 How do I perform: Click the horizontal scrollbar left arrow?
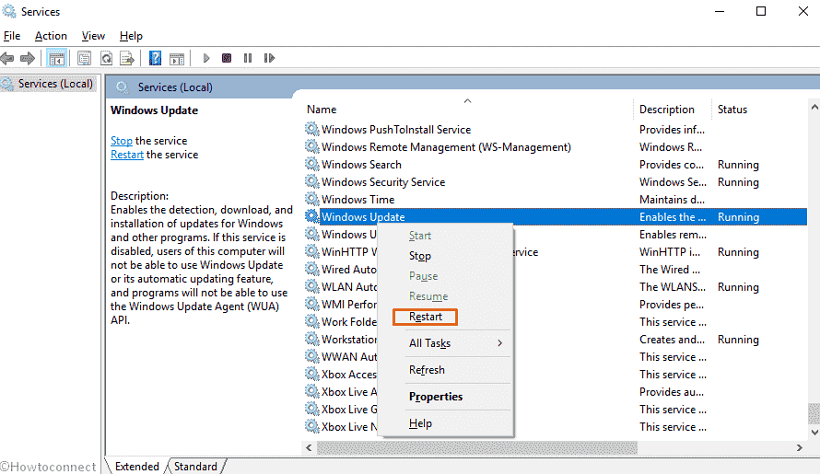click(x=309, y=448)
